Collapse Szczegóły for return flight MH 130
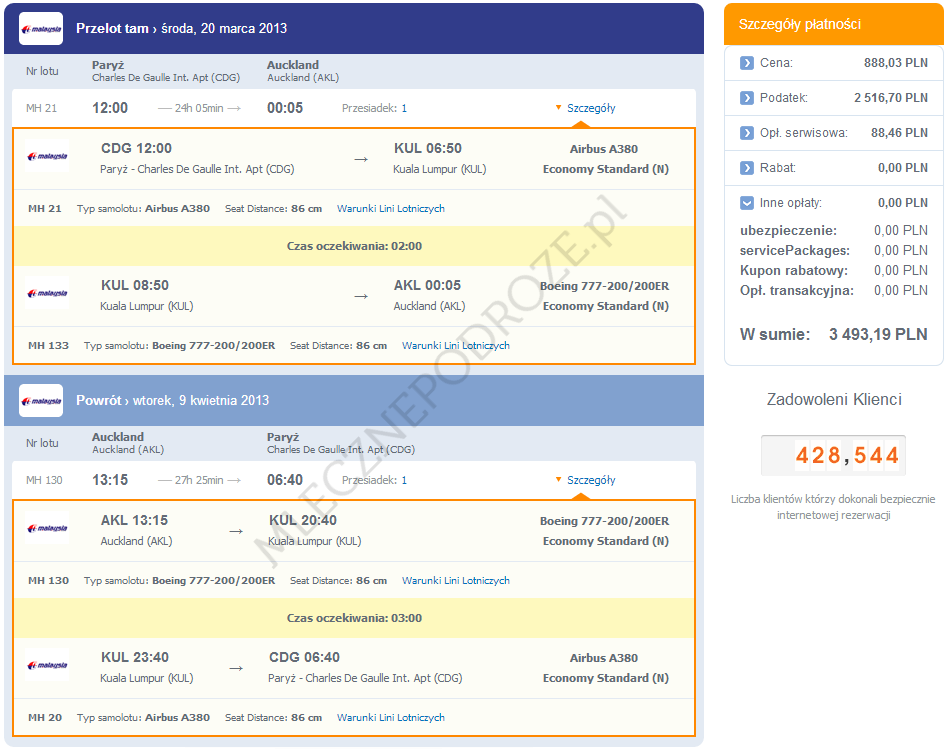Image resolution: width=949 pixels, height=753 pixels. pyautogui.click(x=590, y=480)
